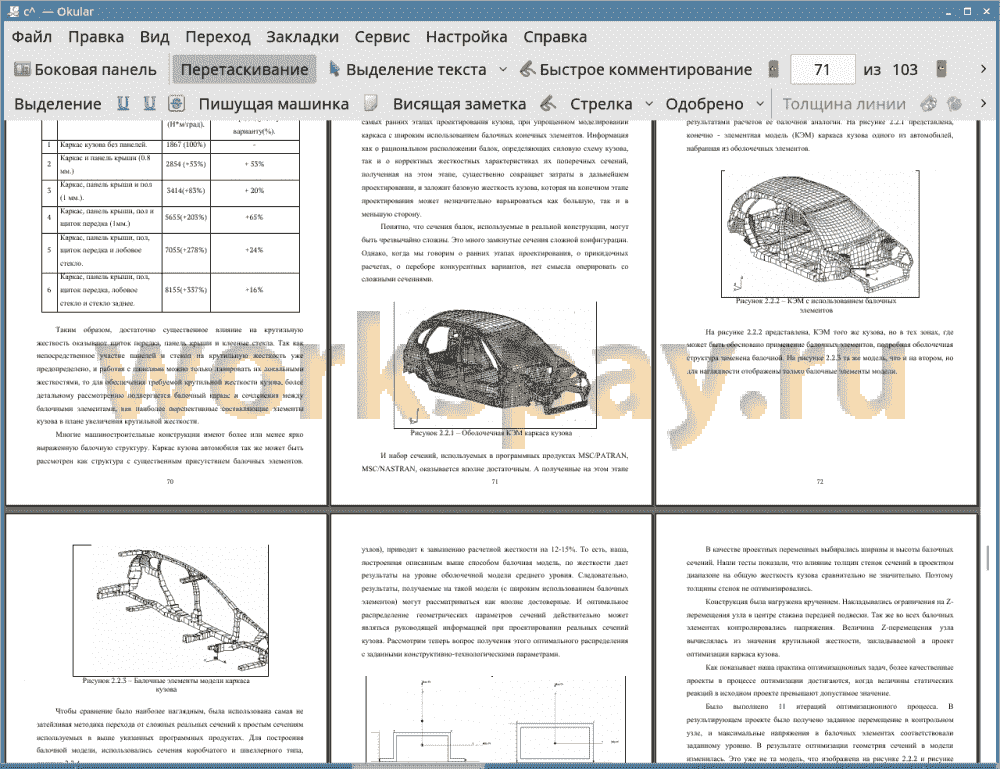Select the Пишущая машинка typewriter tool
1000x769 pixels.
tap(274, 104)
